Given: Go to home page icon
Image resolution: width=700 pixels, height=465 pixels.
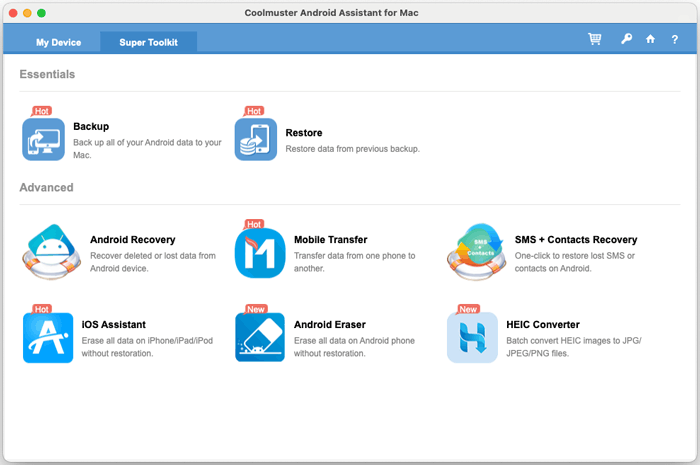Looking at the screenshot, I should (650, 39).
